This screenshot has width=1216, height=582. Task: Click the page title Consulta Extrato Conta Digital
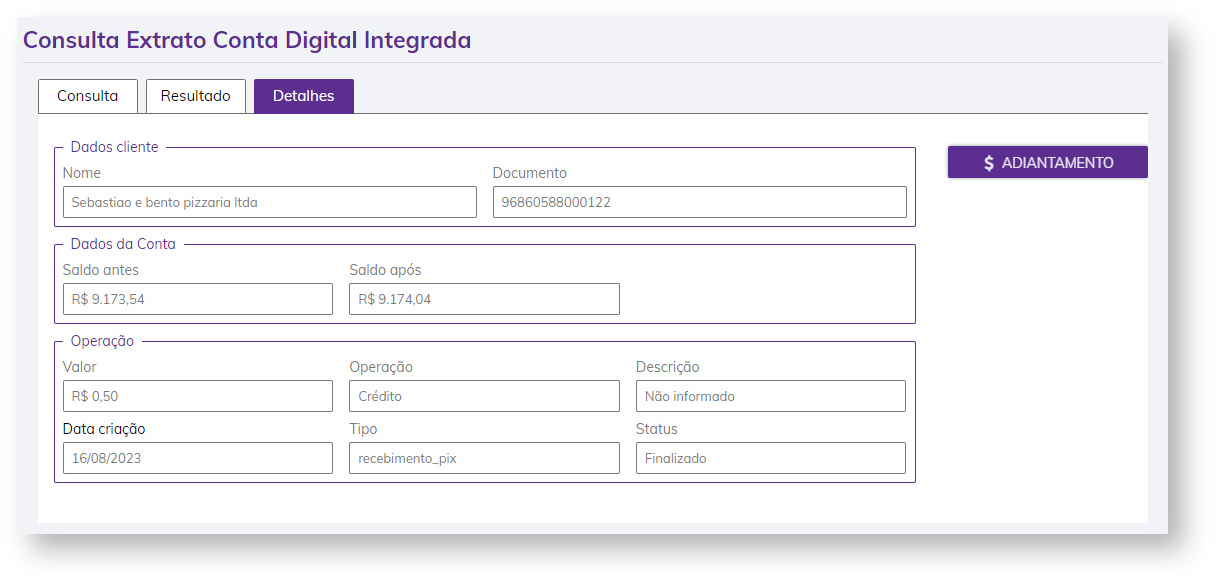coord(247,40)
